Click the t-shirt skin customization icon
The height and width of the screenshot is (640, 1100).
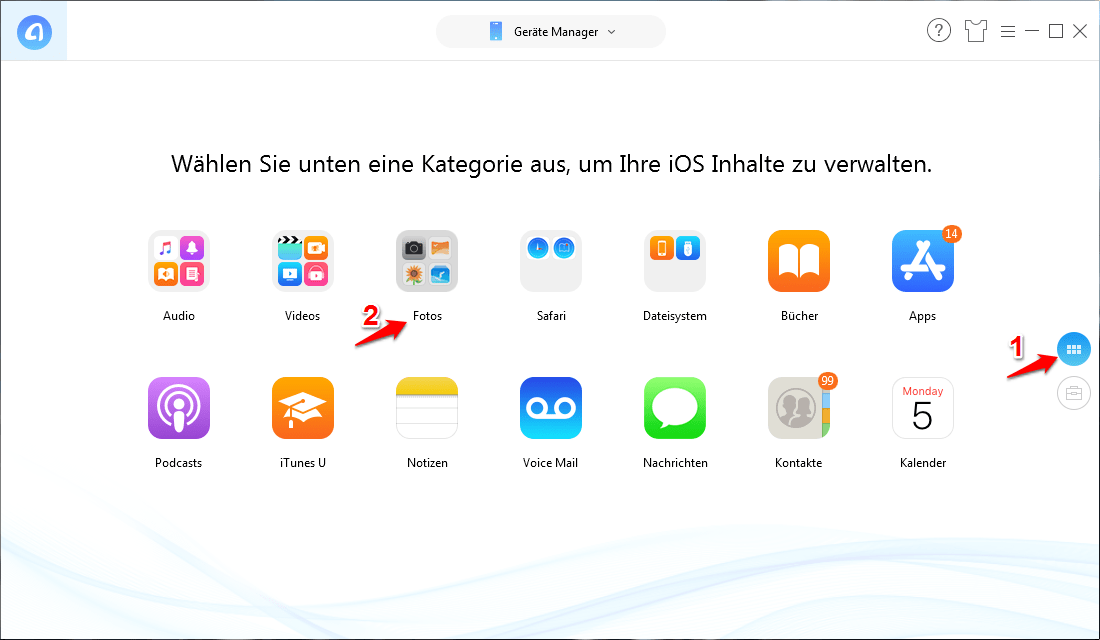click(x=975, y=30)
